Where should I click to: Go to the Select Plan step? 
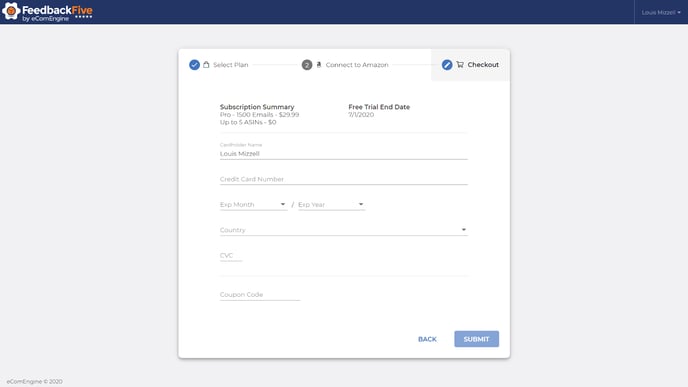[x=219, y=65]
